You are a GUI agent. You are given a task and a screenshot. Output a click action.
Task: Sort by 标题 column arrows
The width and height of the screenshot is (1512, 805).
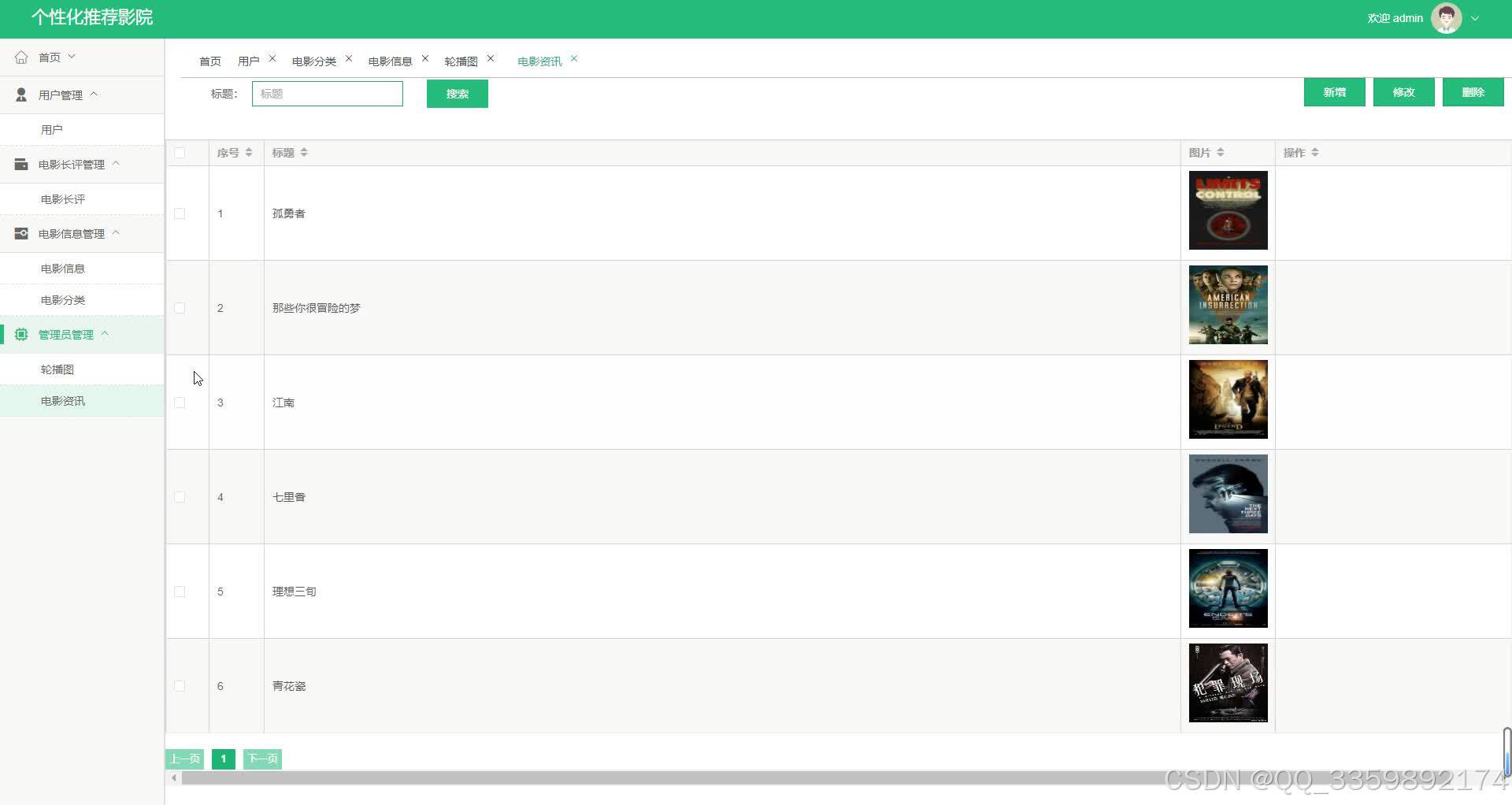(x=304, y=152)
